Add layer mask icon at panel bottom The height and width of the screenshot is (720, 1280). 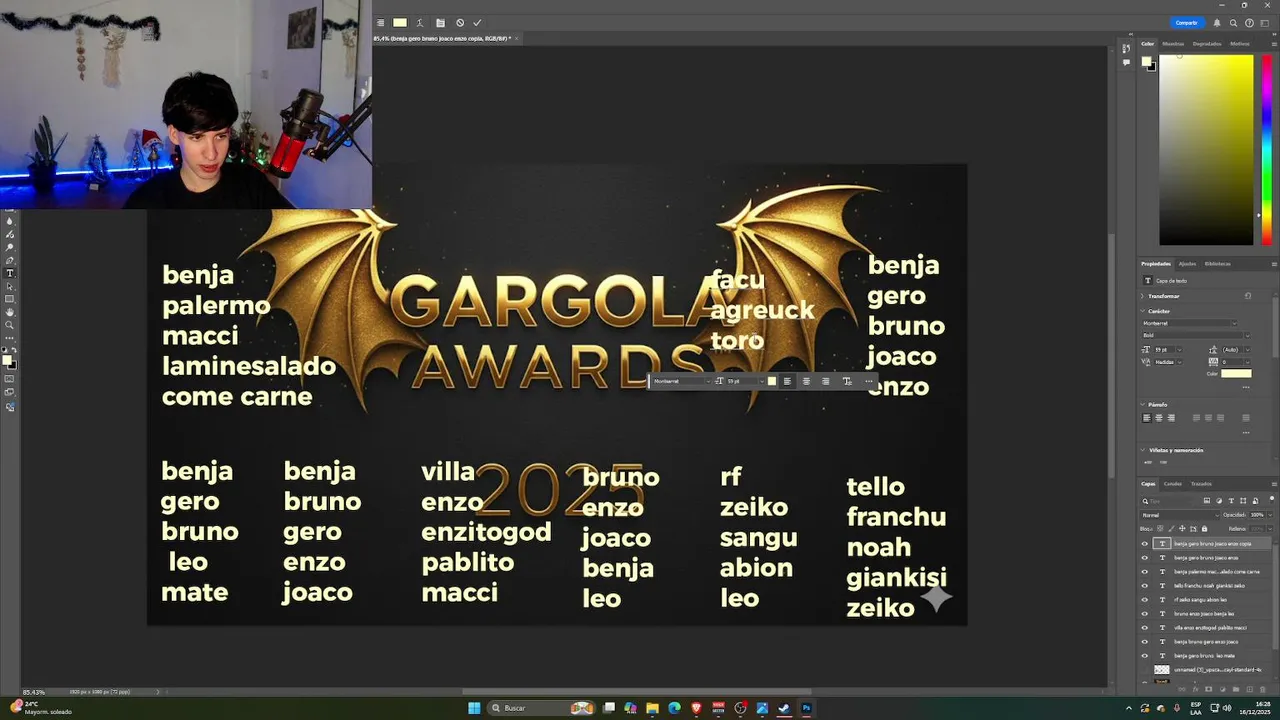click(x=1208, y=689)
